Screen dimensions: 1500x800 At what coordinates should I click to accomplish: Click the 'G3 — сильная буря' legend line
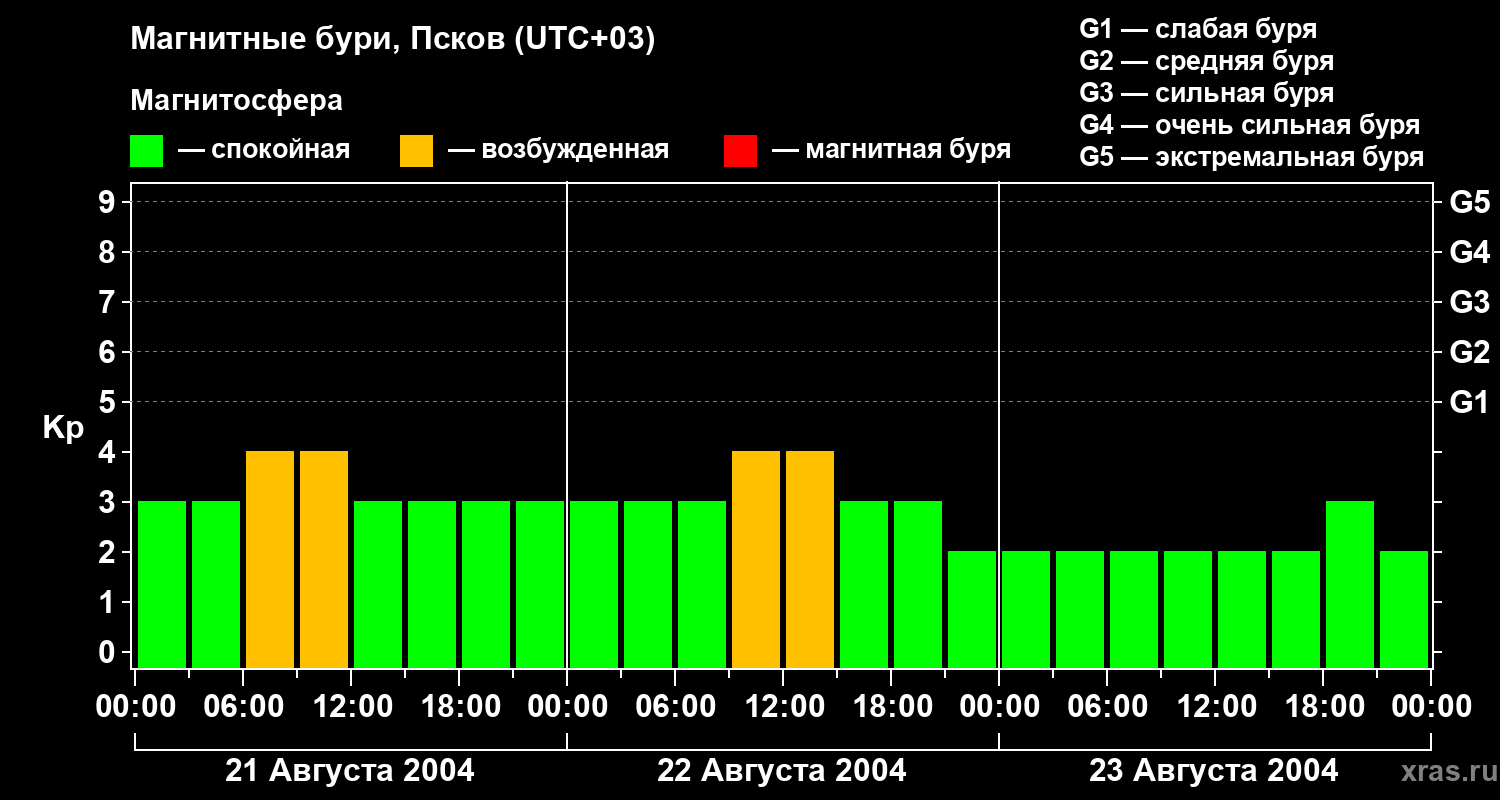coord(1206,93)
